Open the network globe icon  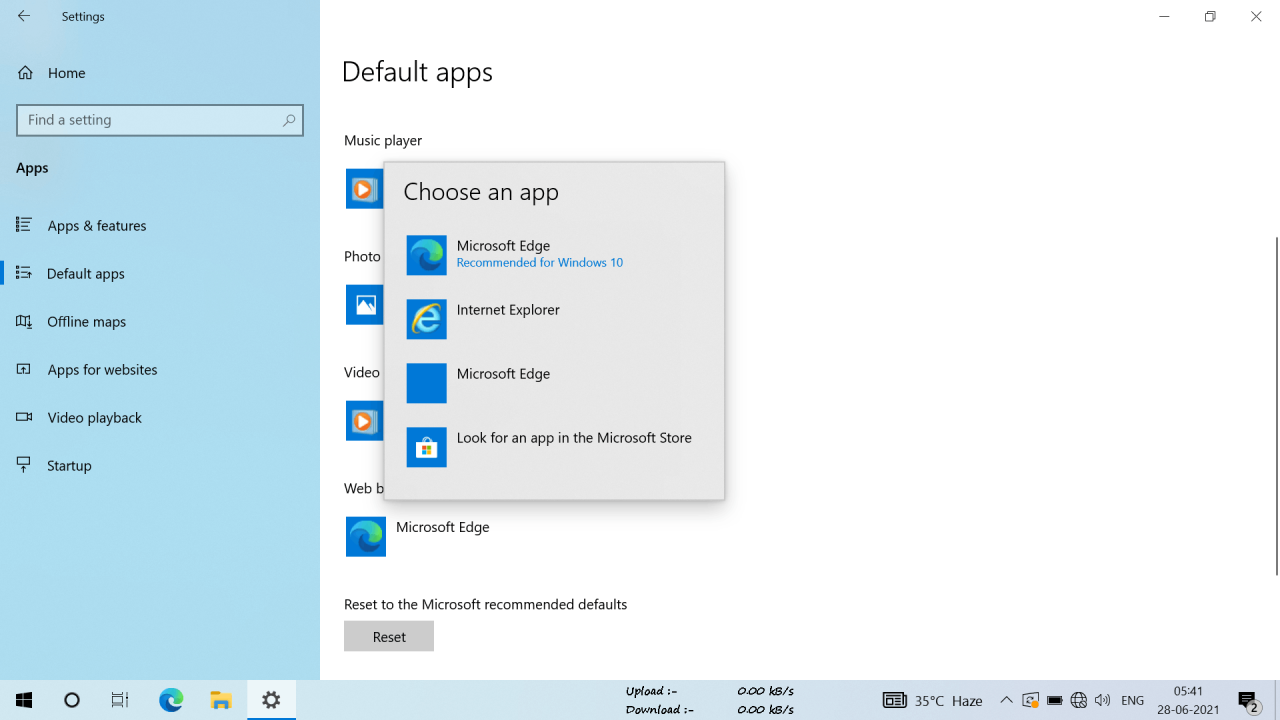[1078, 700]
